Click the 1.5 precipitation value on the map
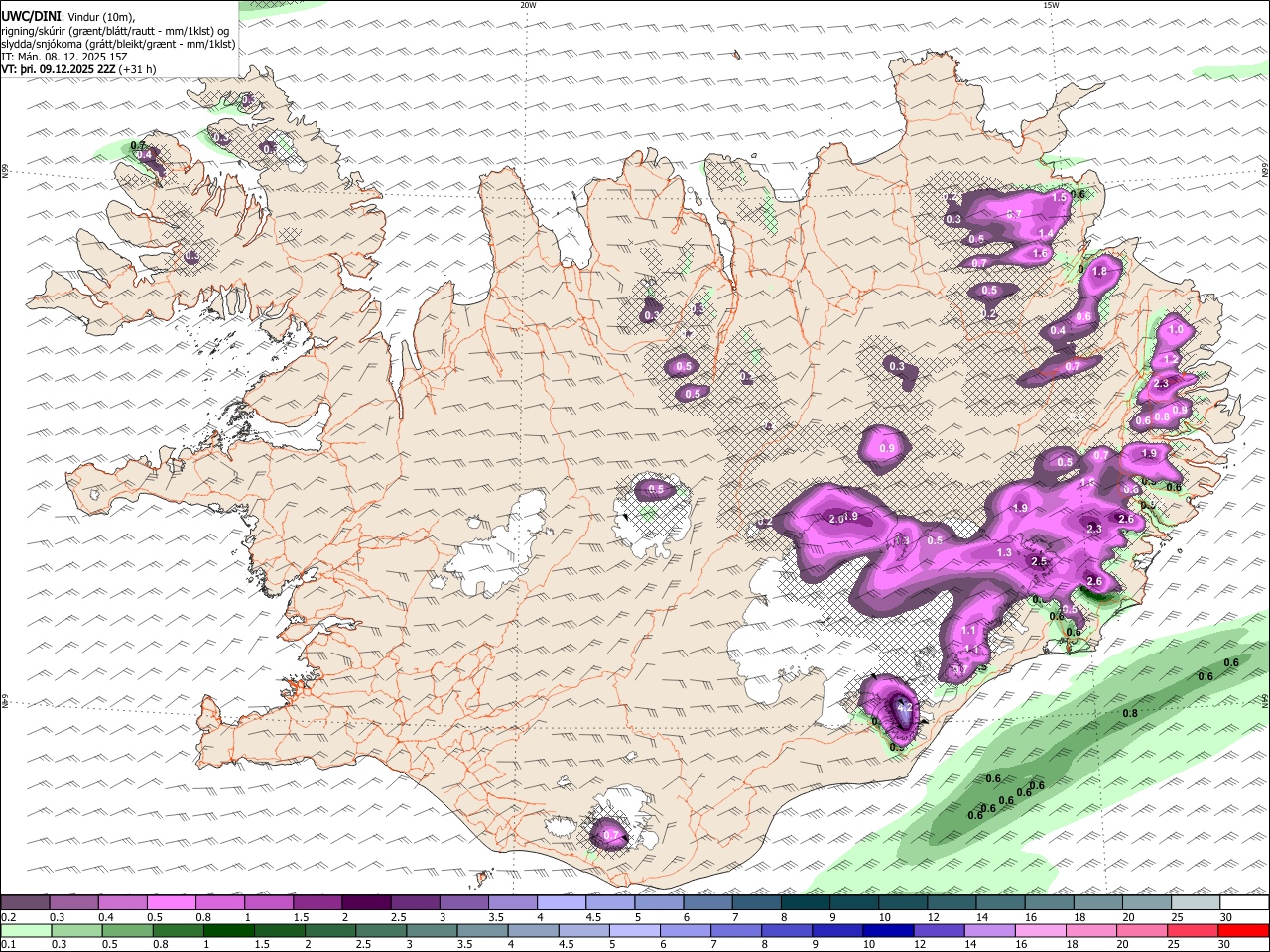The height and width of the screenshot is (952, 1270). click(x=1059, y=198)
